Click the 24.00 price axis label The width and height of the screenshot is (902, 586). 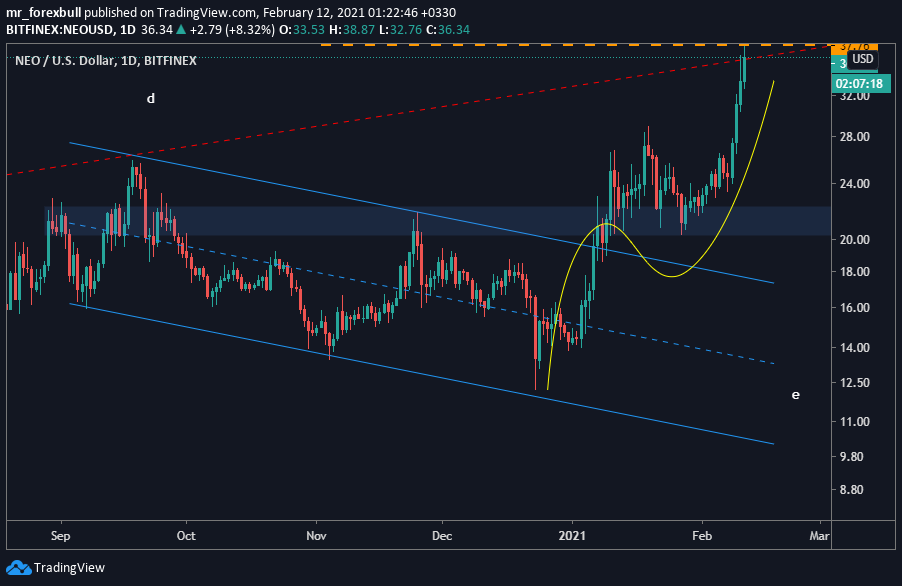pyautogui.click(x=855, y=184)
